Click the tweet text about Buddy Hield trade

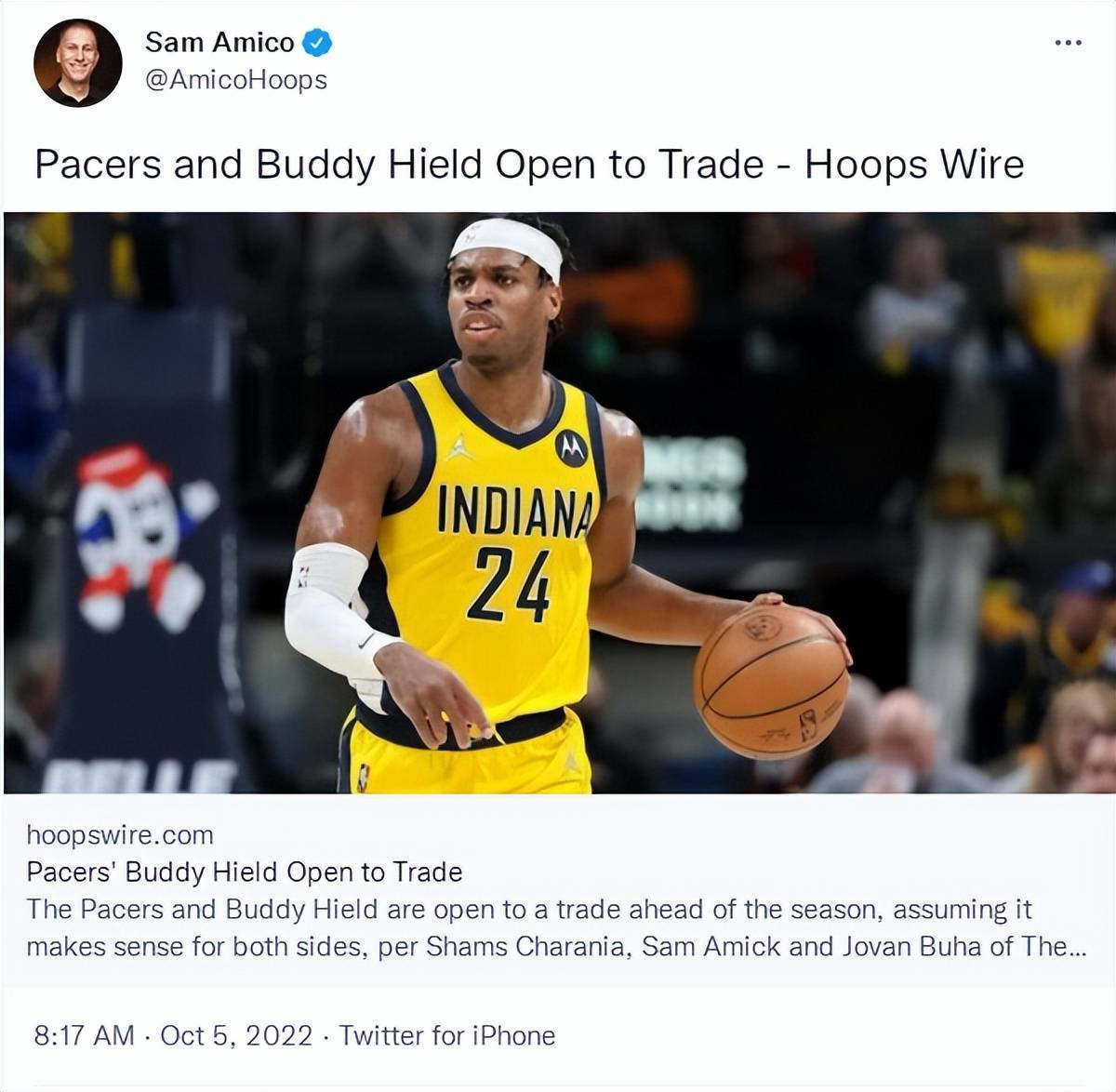tap(529, 165)
